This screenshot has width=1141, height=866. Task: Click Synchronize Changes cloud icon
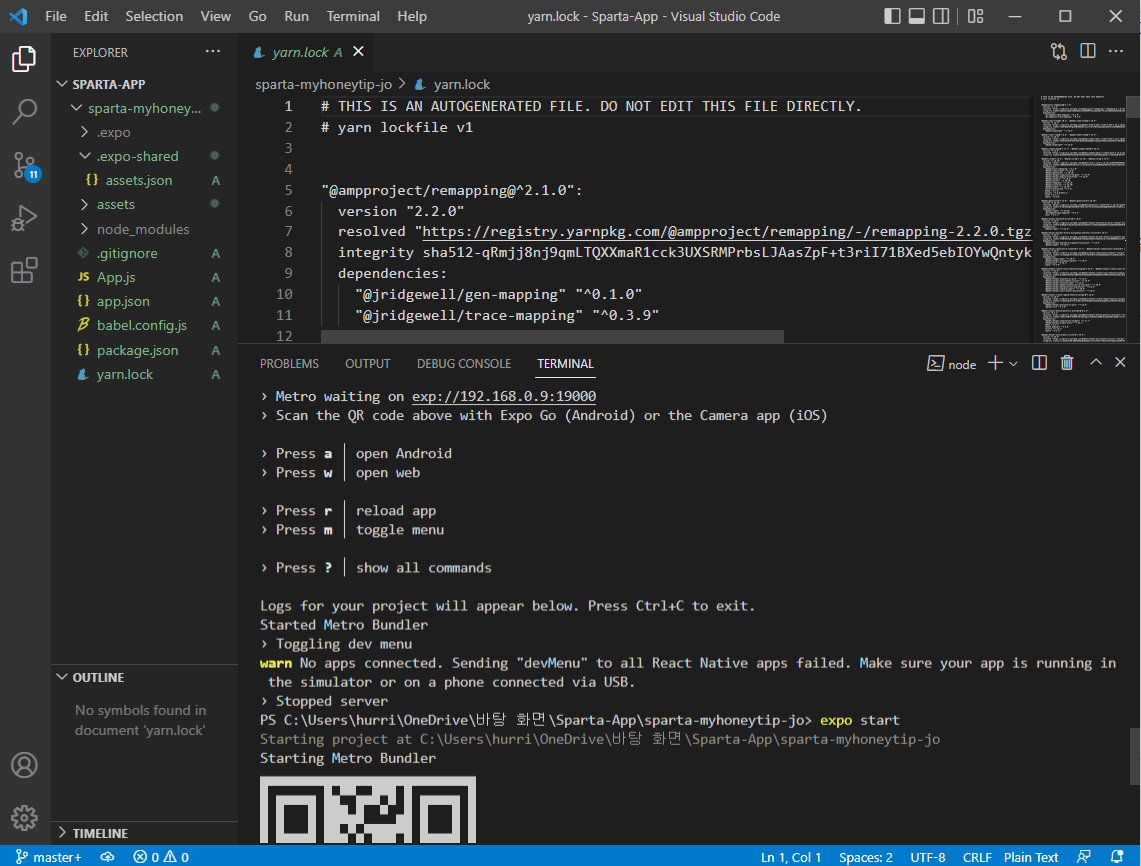107,857
